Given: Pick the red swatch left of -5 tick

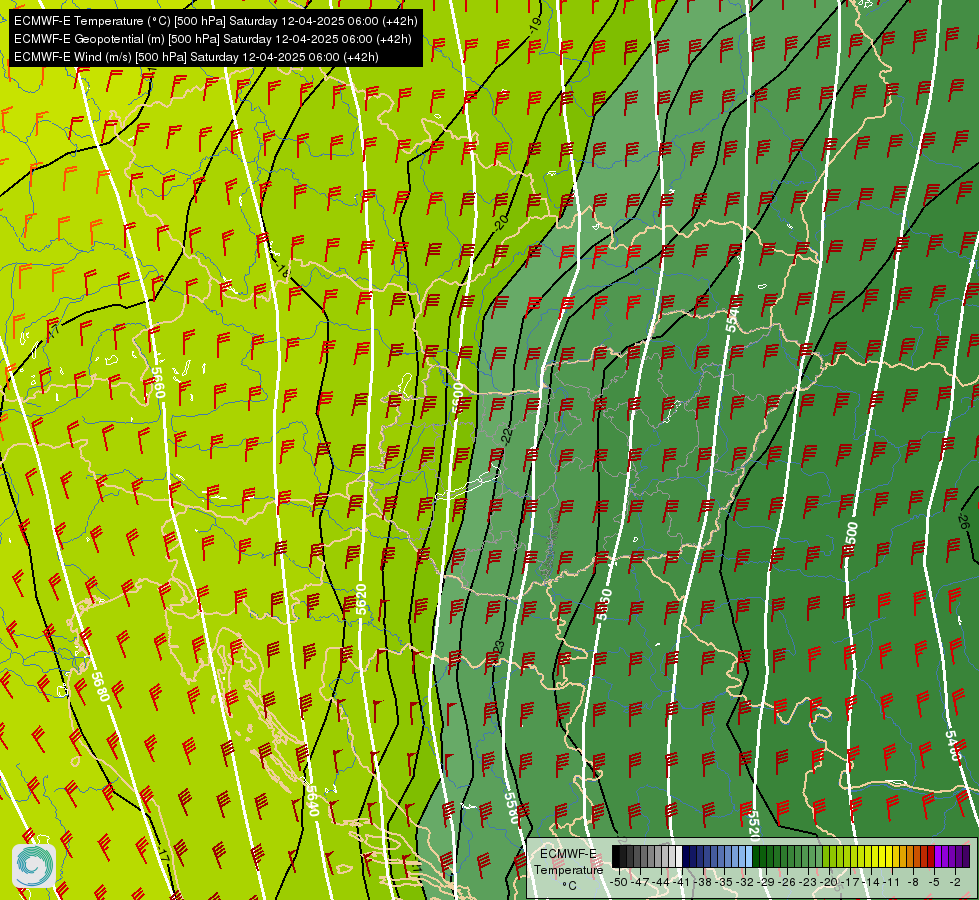Looking at the screenshot, I should click(x=932, y=856).
